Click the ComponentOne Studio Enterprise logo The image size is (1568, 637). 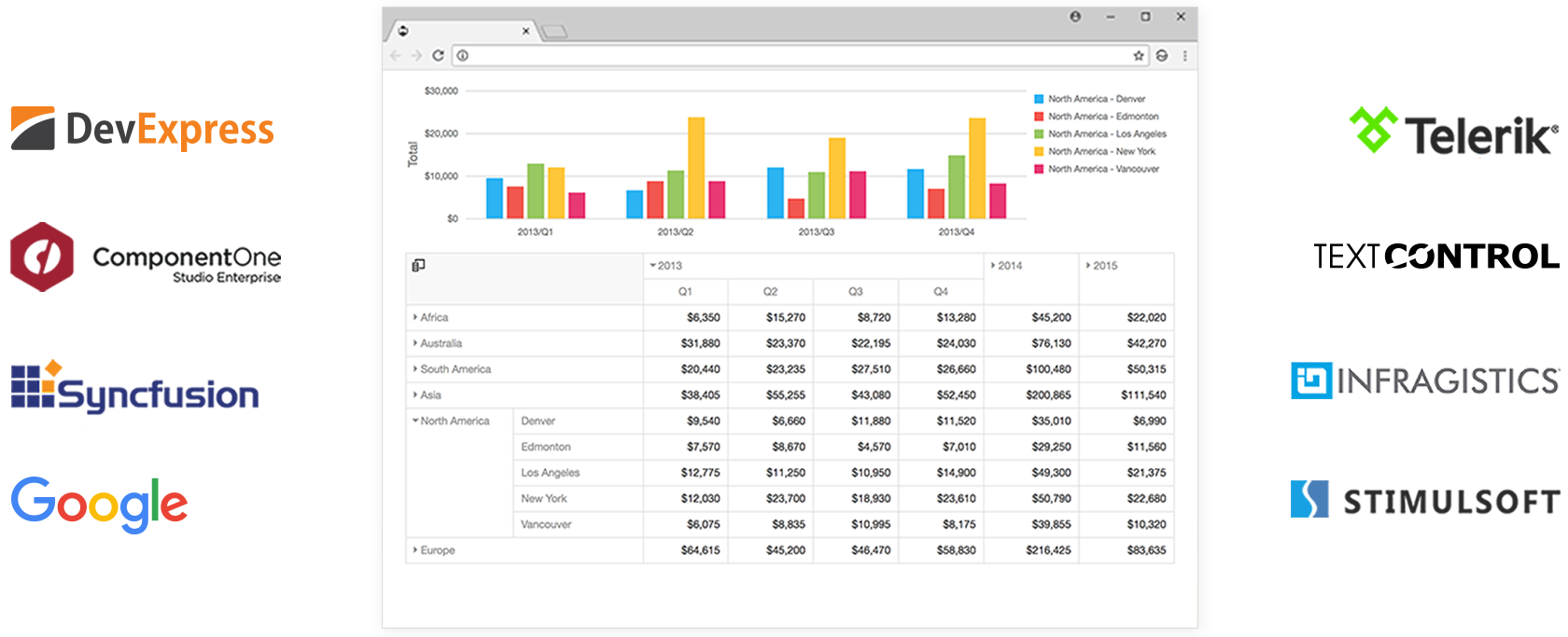pyautogui.click(x=146, y=256)
